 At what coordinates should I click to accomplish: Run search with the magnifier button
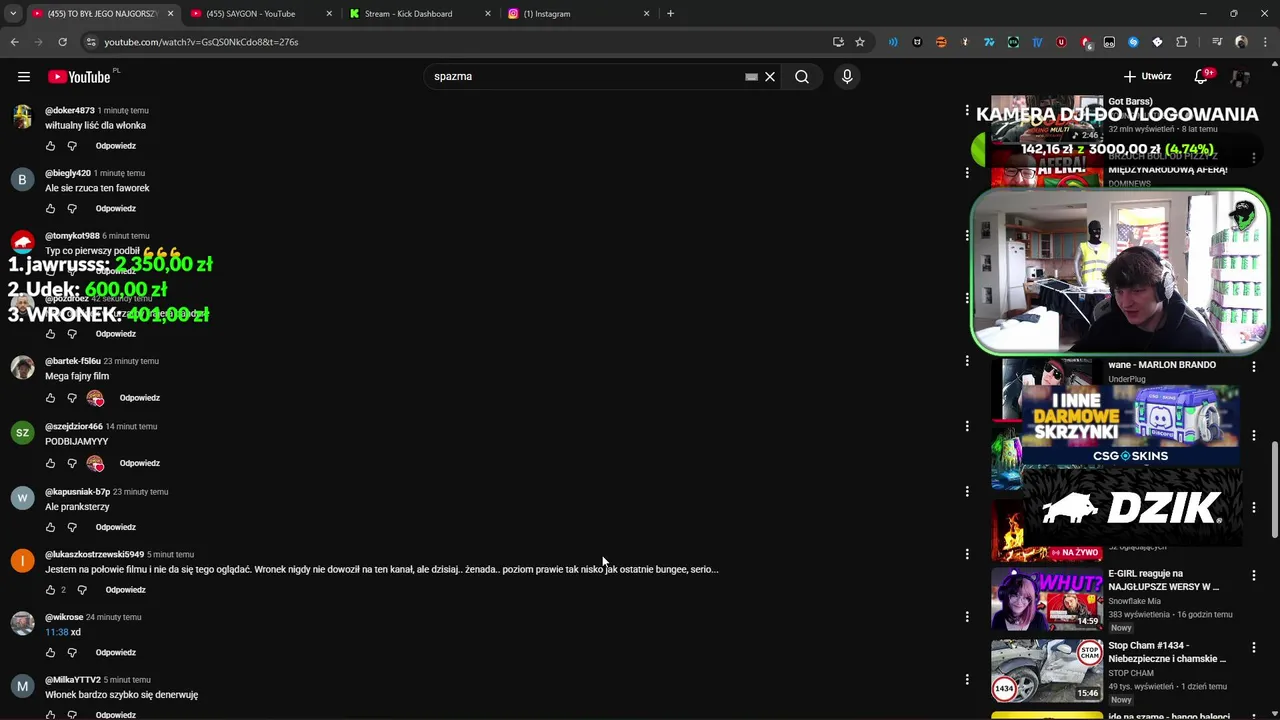point(802,76)
